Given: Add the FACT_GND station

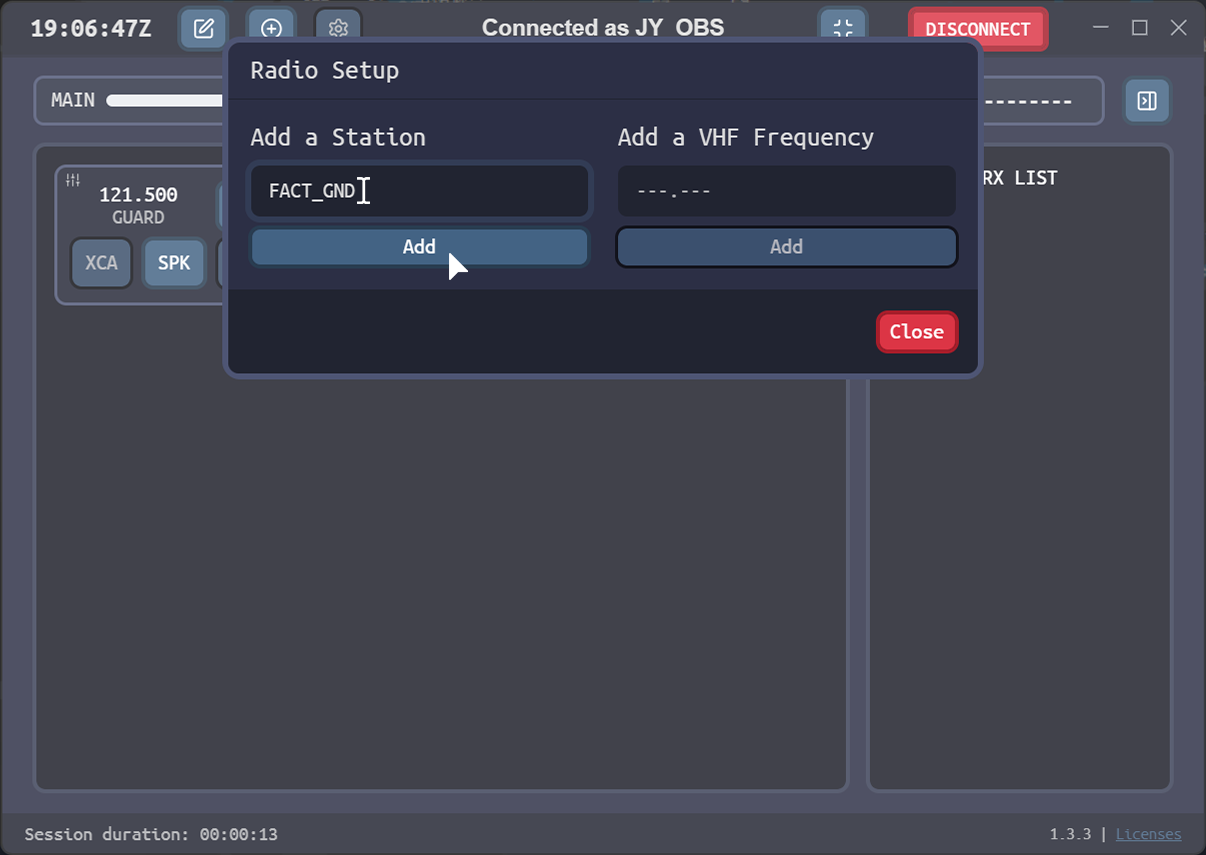Looking at the screenshot, I should click(419, 247).
